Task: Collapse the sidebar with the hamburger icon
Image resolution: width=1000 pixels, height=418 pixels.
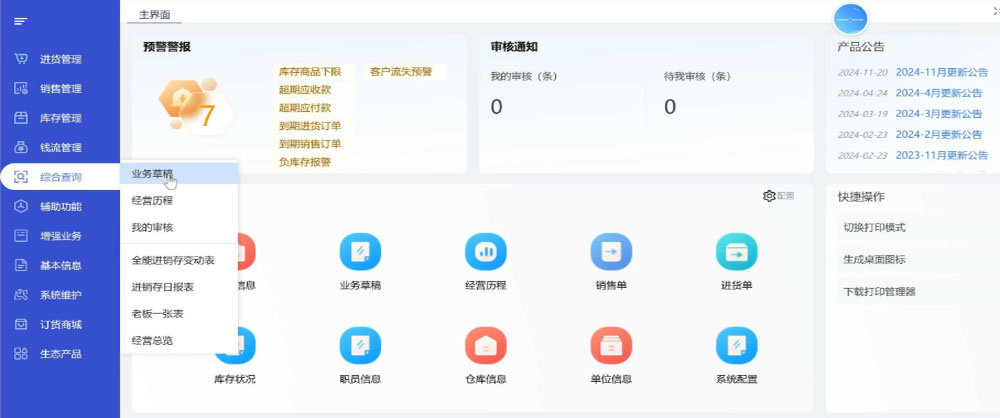Action: 20,21
